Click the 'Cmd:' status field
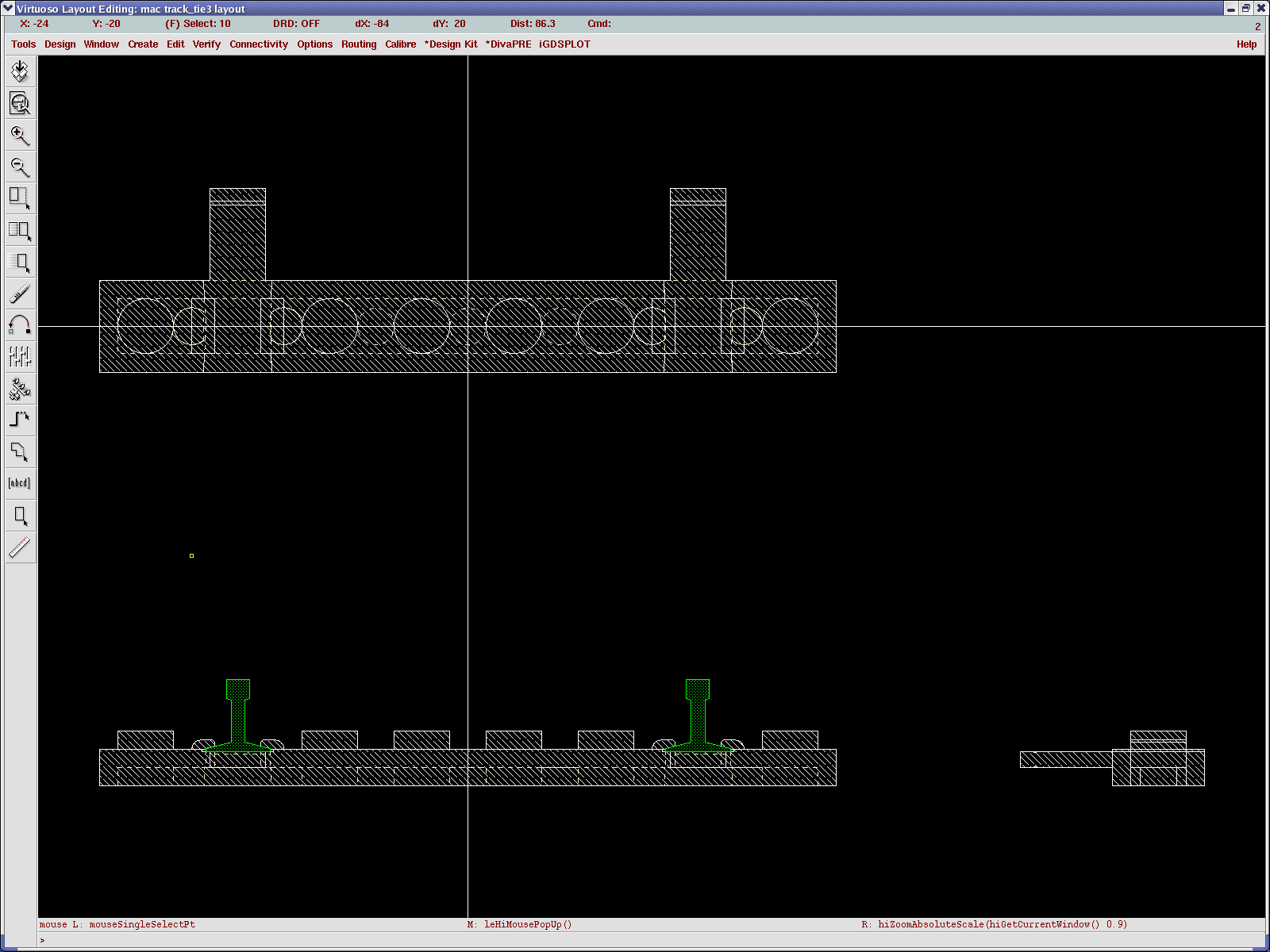This screenshot has width=1270, height=952. click(599, 24)
